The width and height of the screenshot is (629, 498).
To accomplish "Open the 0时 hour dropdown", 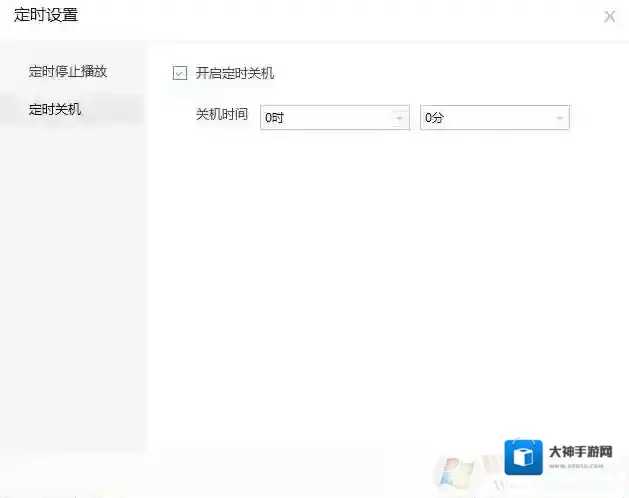I will point(335,118).
